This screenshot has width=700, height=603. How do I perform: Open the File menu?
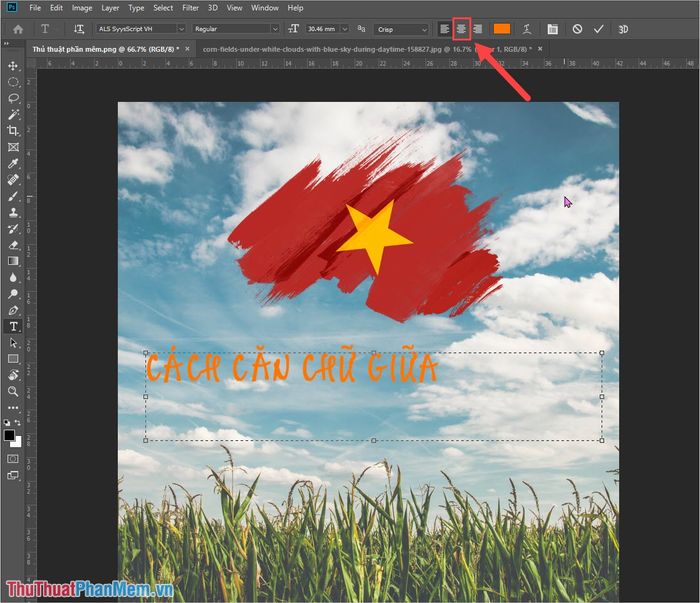click(x=35, y=8)
